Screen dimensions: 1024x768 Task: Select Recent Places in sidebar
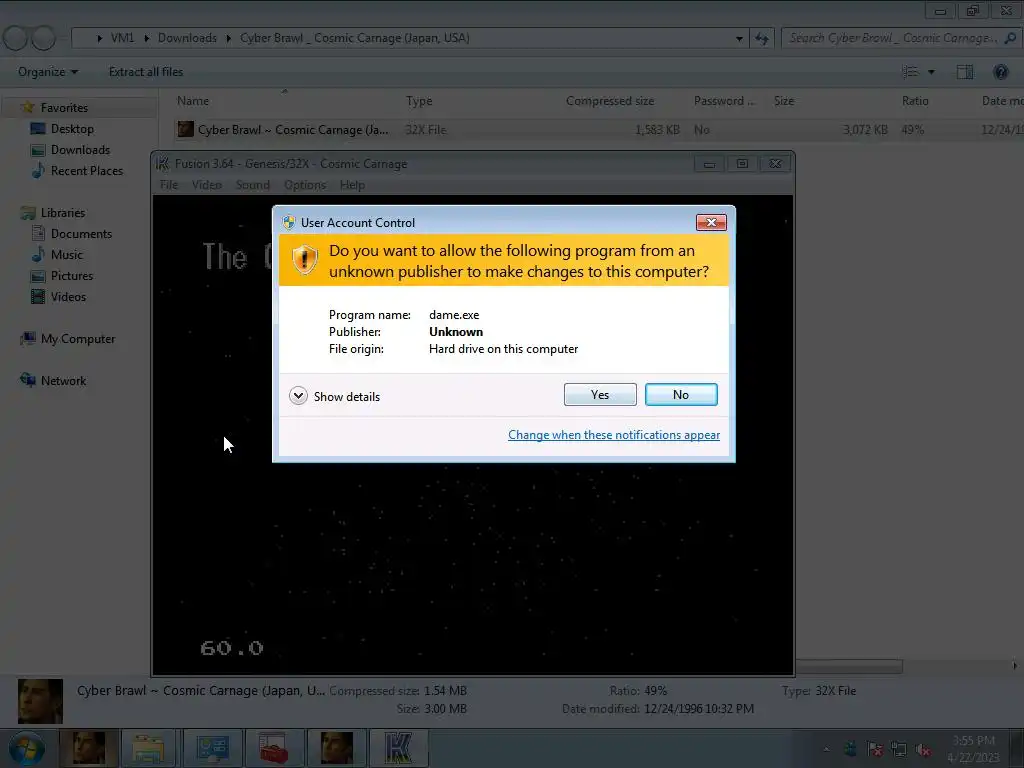87,170
